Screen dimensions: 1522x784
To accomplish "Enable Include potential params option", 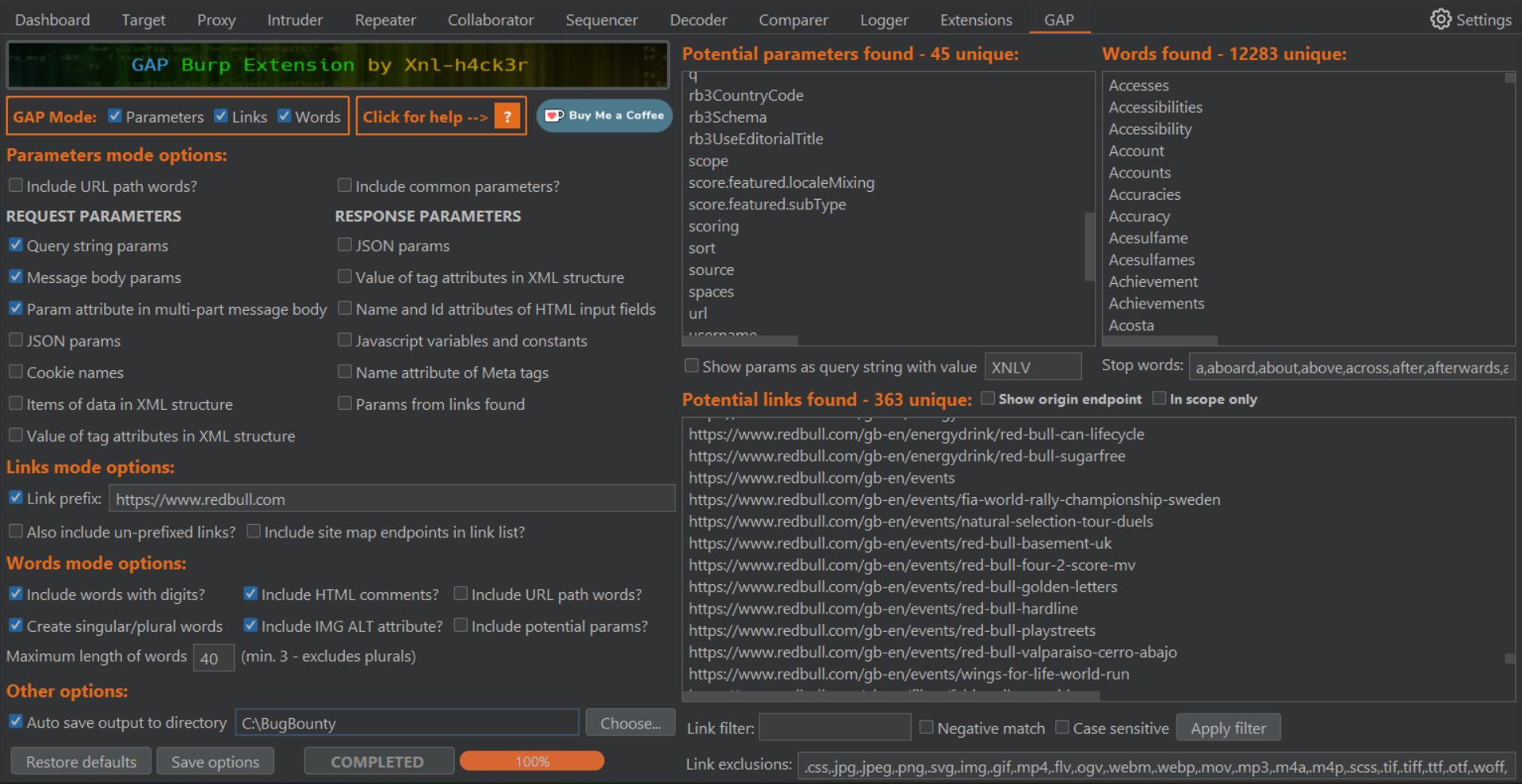I will click(x=461, y=625).
